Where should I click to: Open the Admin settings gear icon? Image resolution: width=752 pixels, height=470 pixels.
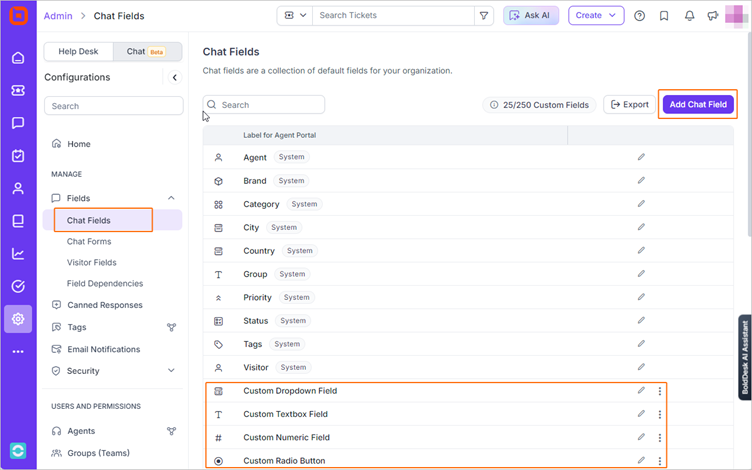click(18, 319)
